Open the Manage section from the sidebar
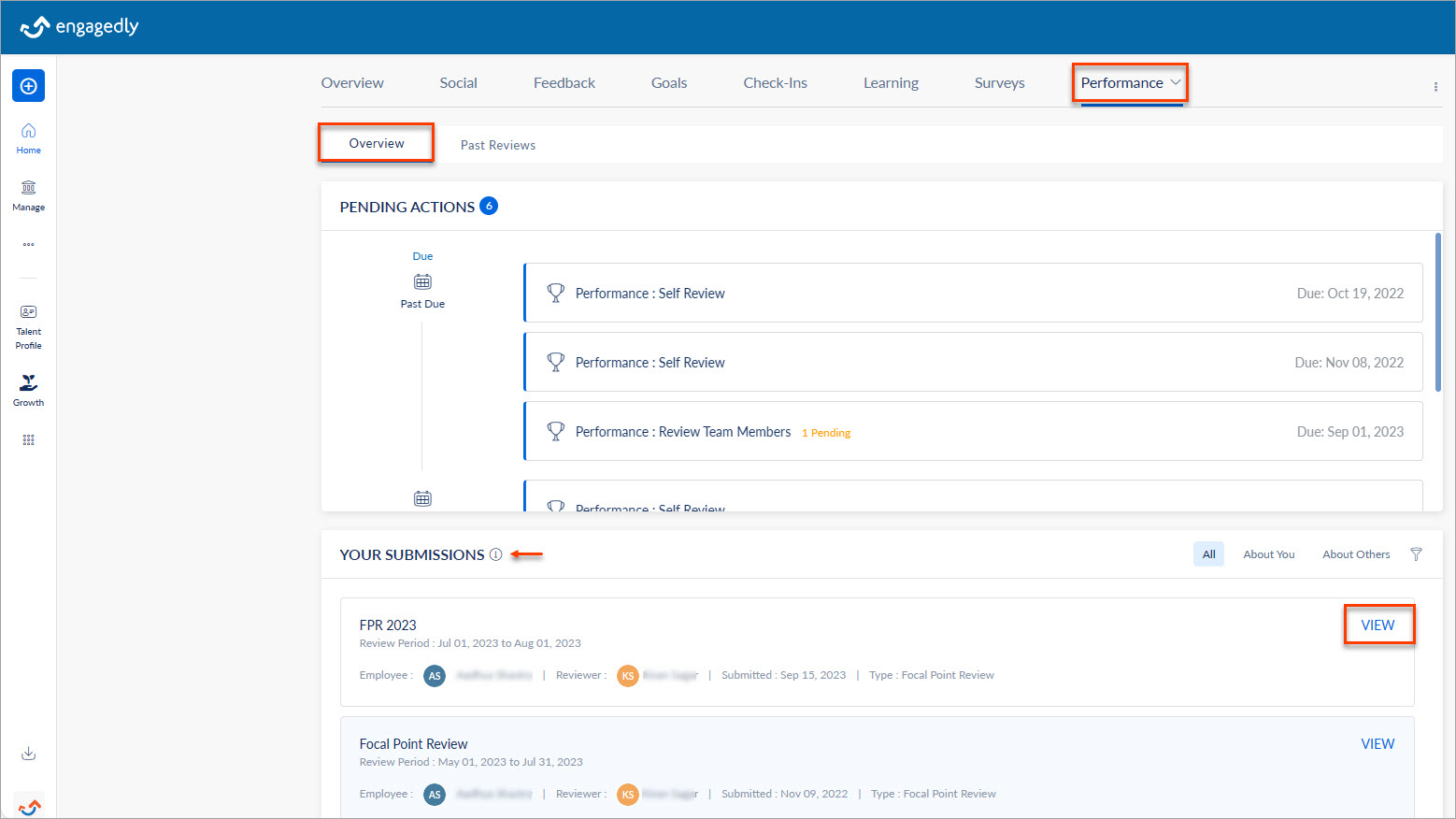The image size is (1456, 819). pos(28,194)
